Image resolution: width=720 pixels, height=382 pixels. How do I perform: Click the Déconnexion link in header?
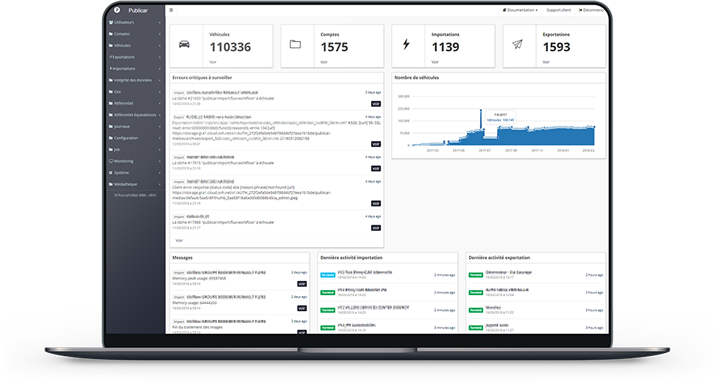pyautogui.click(x=591, y=10)
